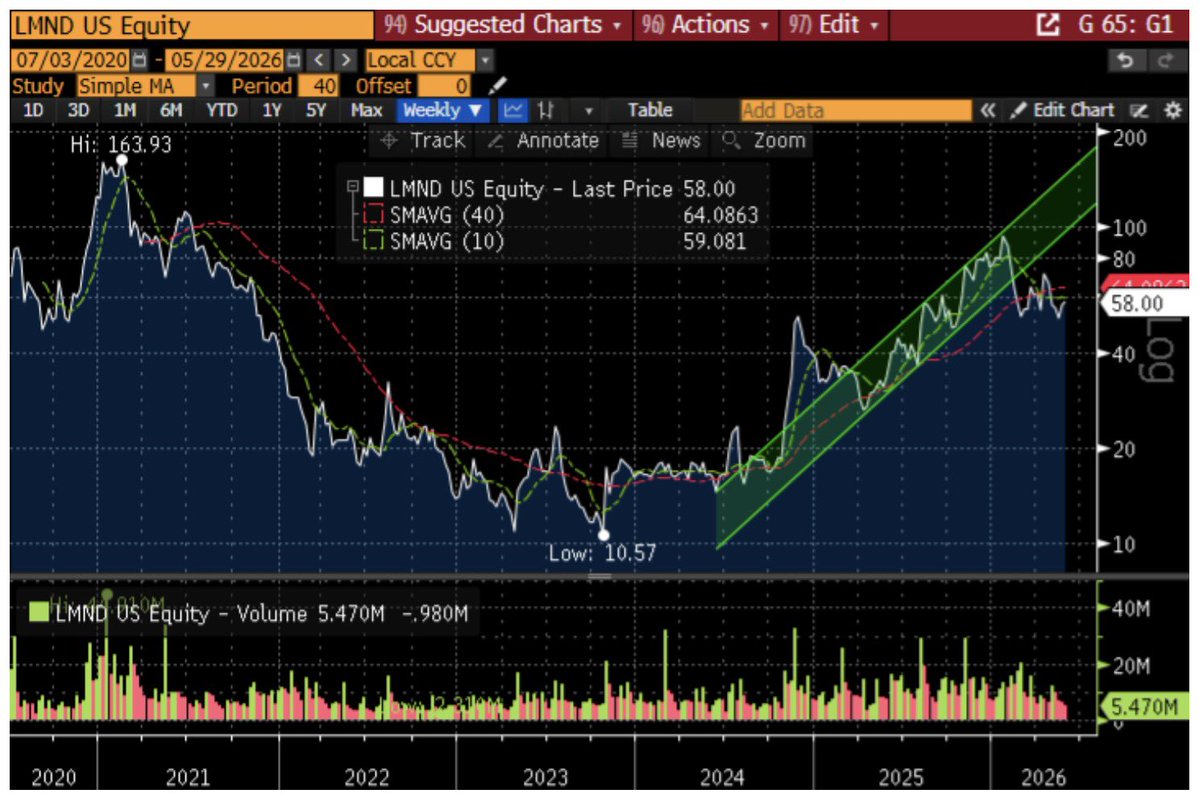The height and width of the screenshot is (802, 1199).
Task: Select the 1M range tab
Action: pos(125,110)
